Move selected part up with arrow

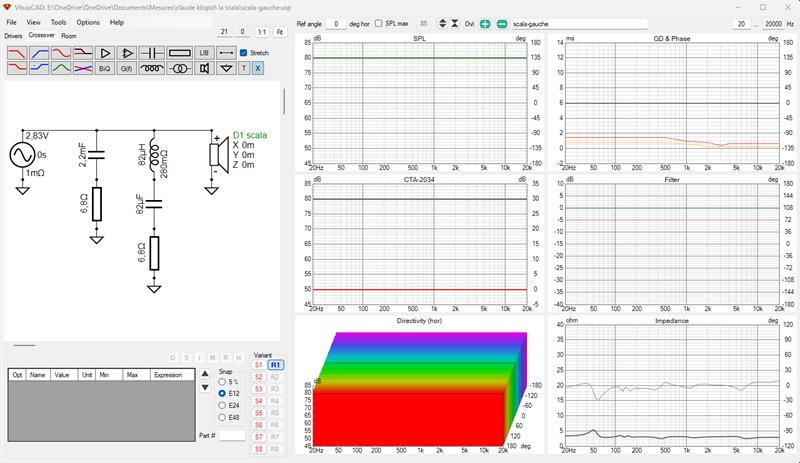(x=205, y=374)
